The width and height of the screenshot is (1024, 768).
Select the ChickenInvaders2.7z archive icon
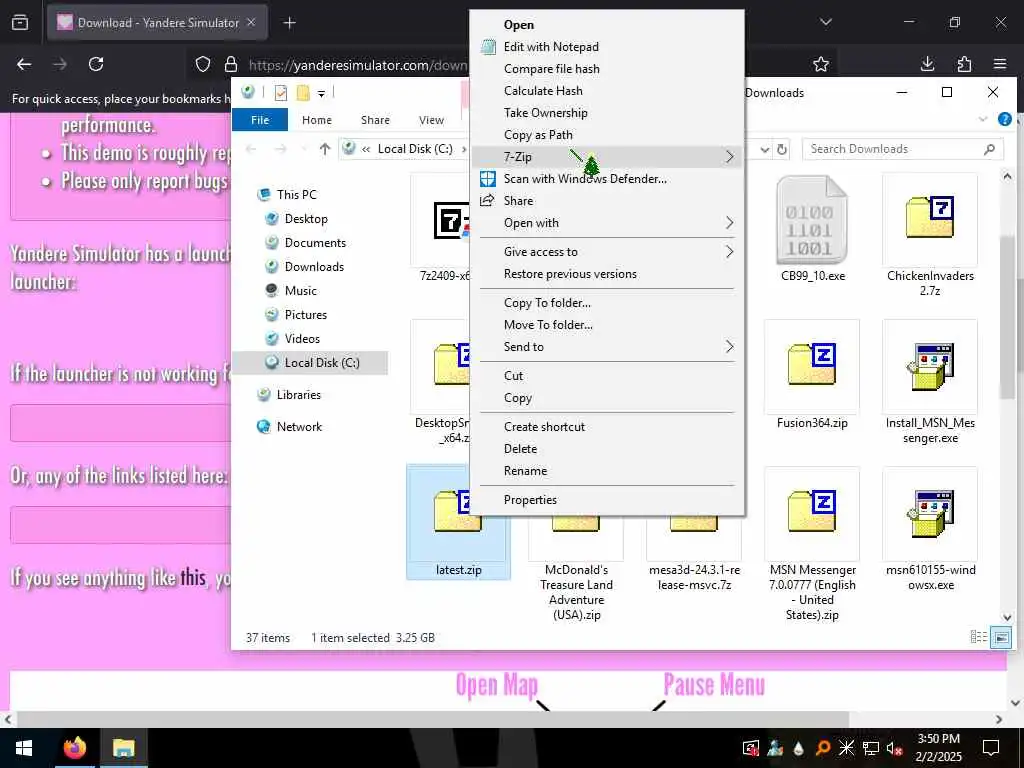pos(930,217)
